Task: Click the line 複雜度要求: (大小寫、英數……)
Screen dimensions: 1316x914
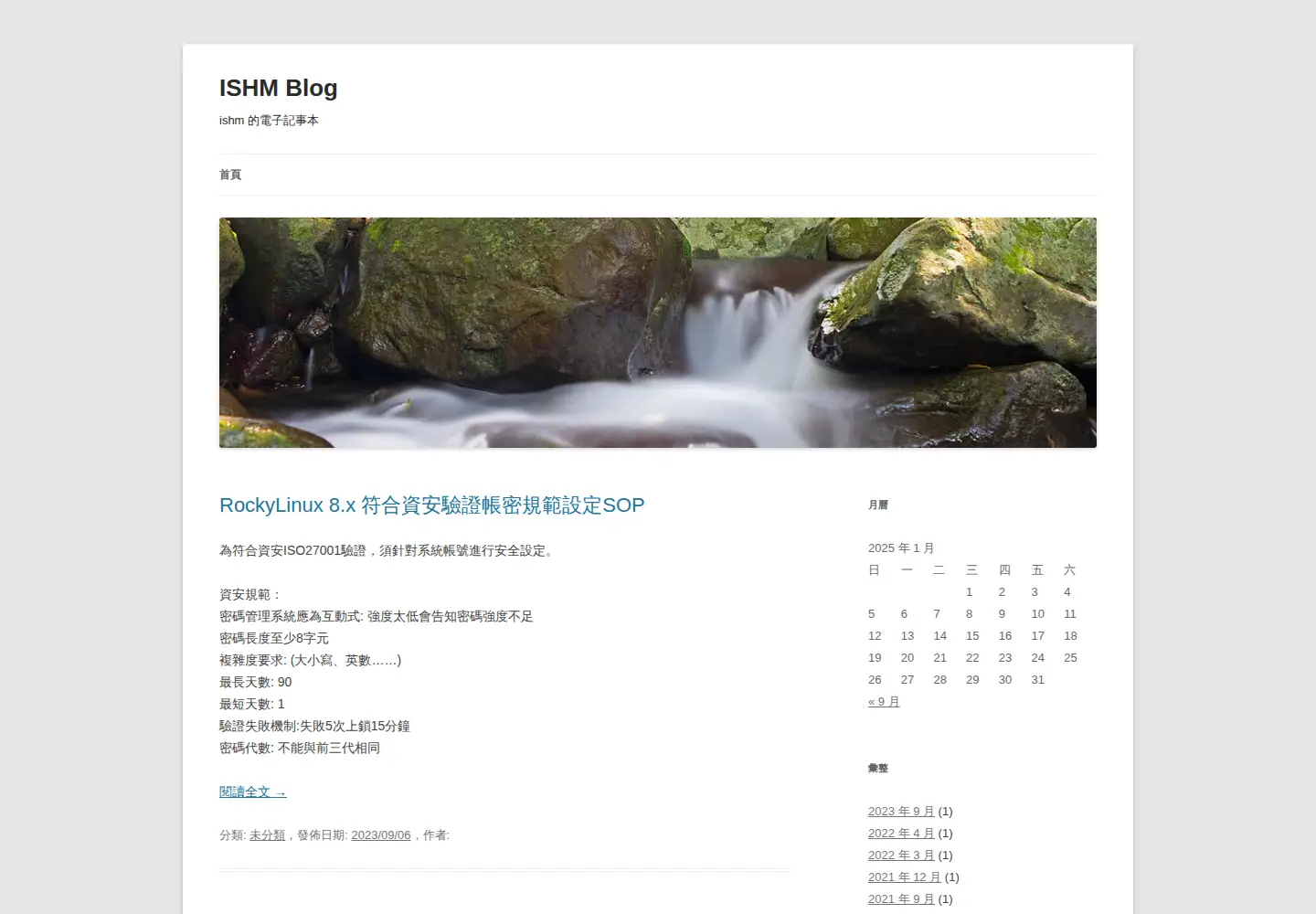Action: click(x=311, y=660)
